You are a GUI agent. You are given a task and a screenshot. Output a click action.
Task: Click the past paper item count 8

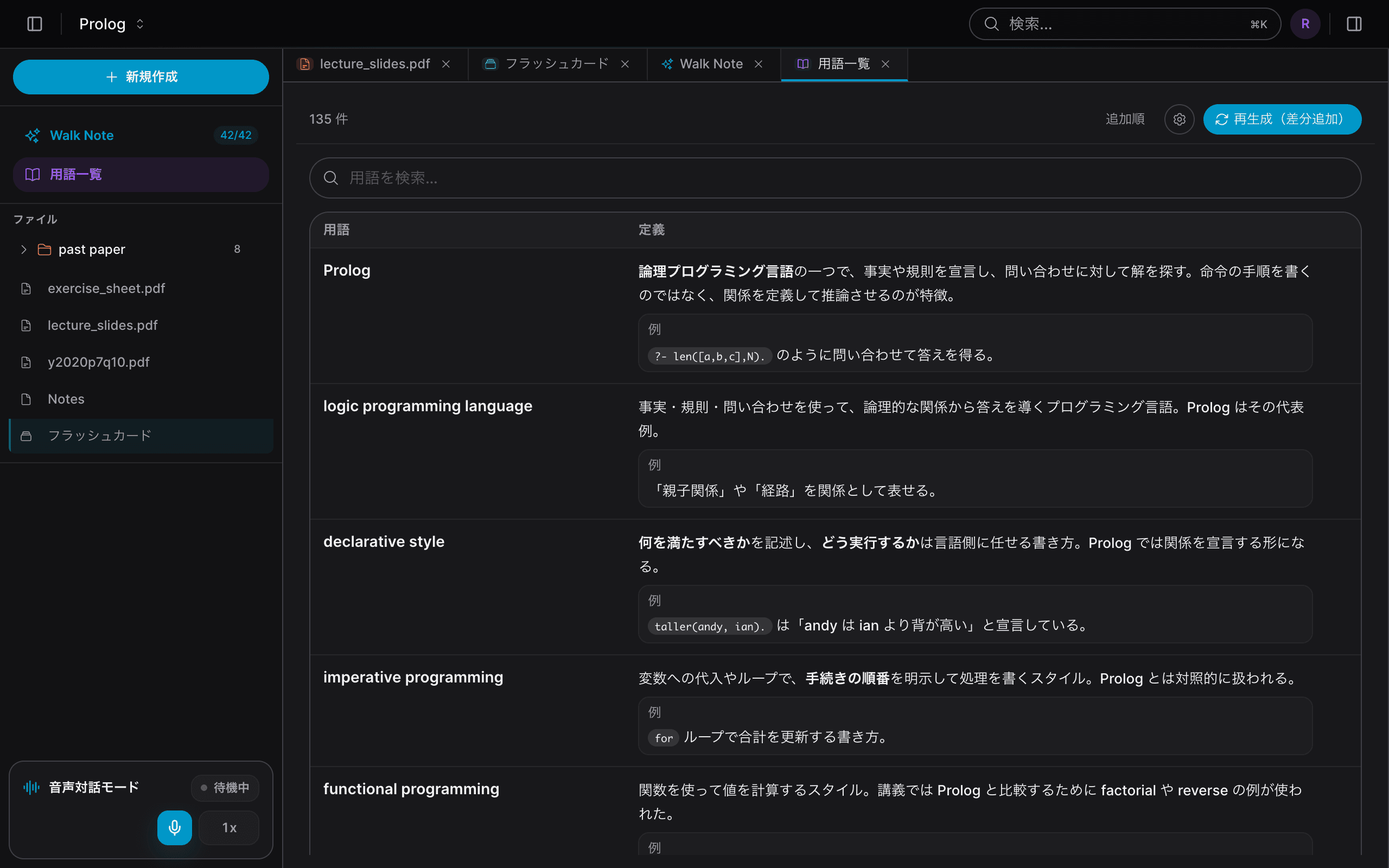pyautogui.click(x=237, y=249)
